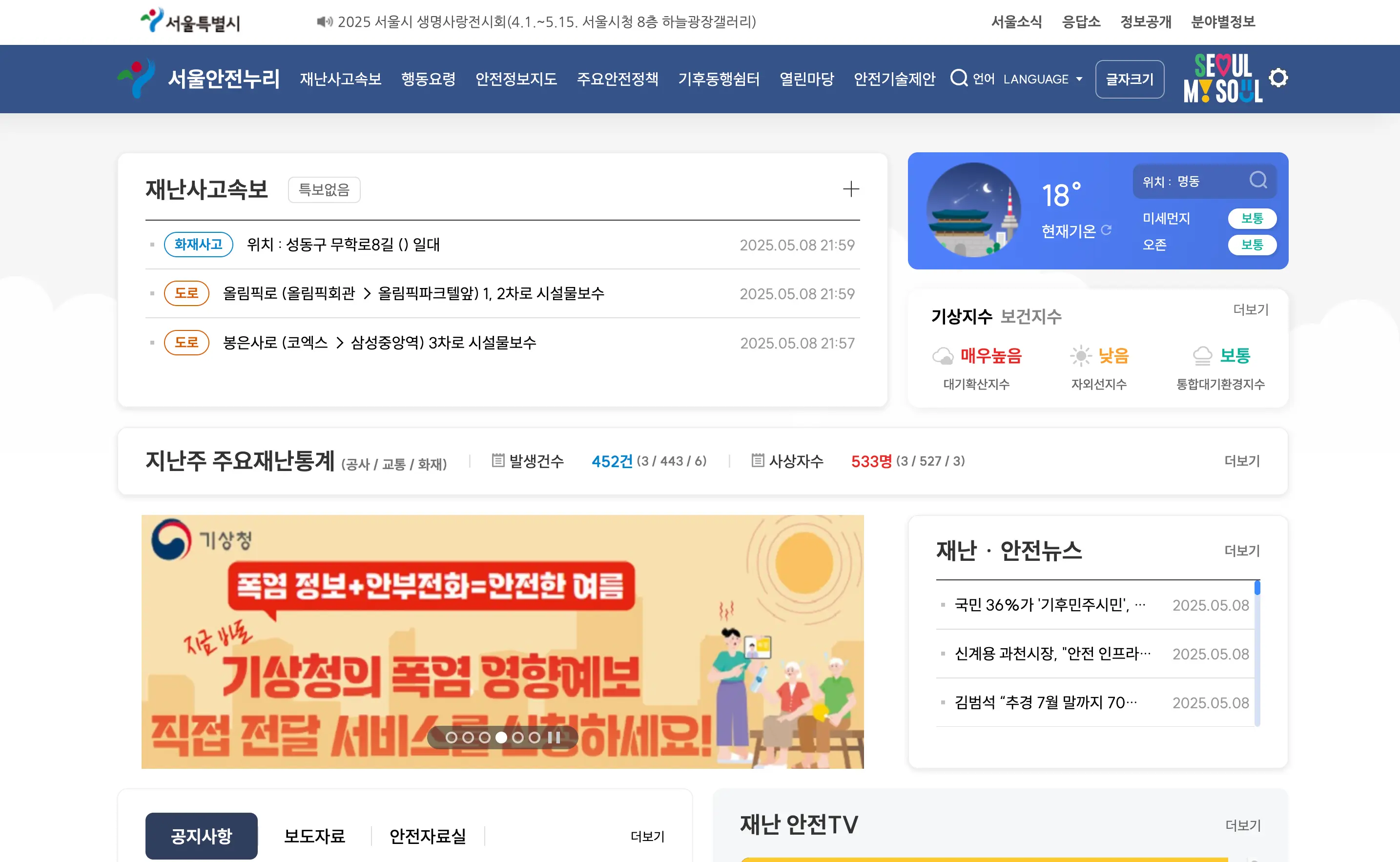Click the search magnifier in navigation bar
Screen dimensions: 1400x862
[x=959, y=78]
